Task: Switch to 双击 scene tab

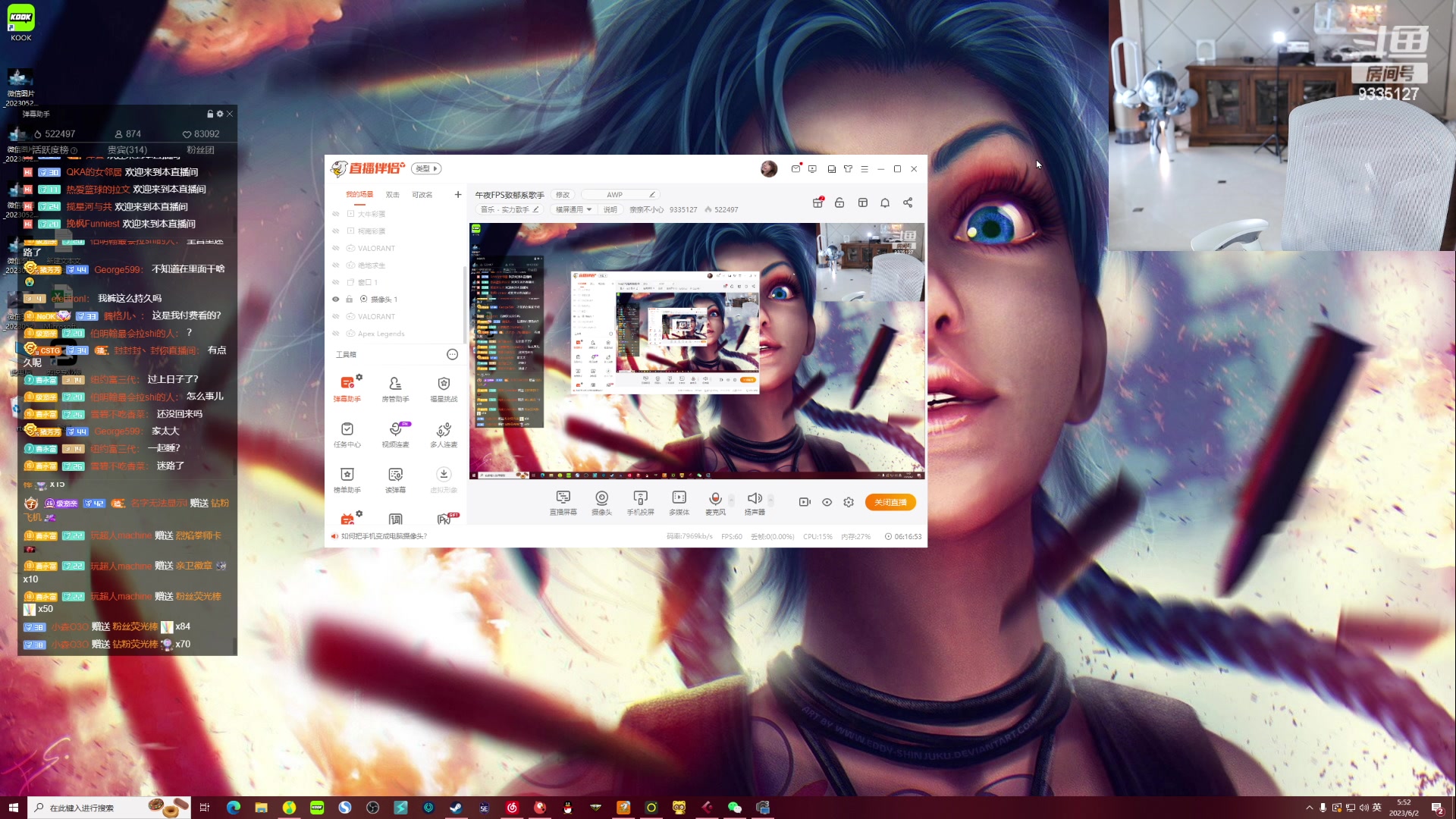Action: 392,195
